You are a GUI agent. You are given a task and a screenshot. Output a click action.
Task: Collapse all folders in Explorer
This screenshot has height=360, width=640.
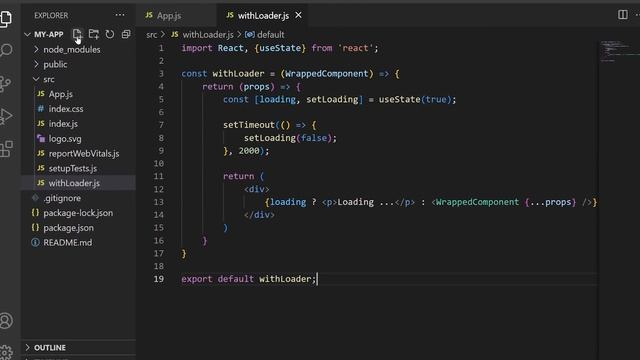pos(126,34)
